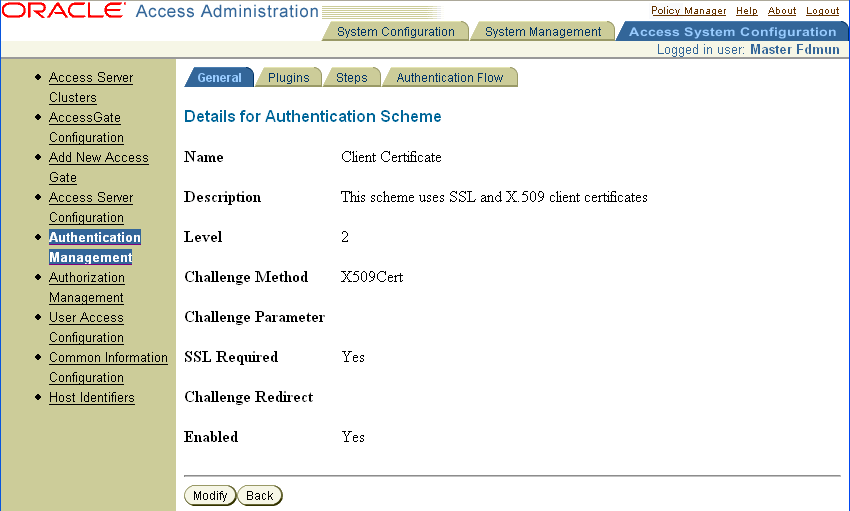Select the Access System Configuration tab
The width and height of the screenshot is (850, 511).
point(732,31)
